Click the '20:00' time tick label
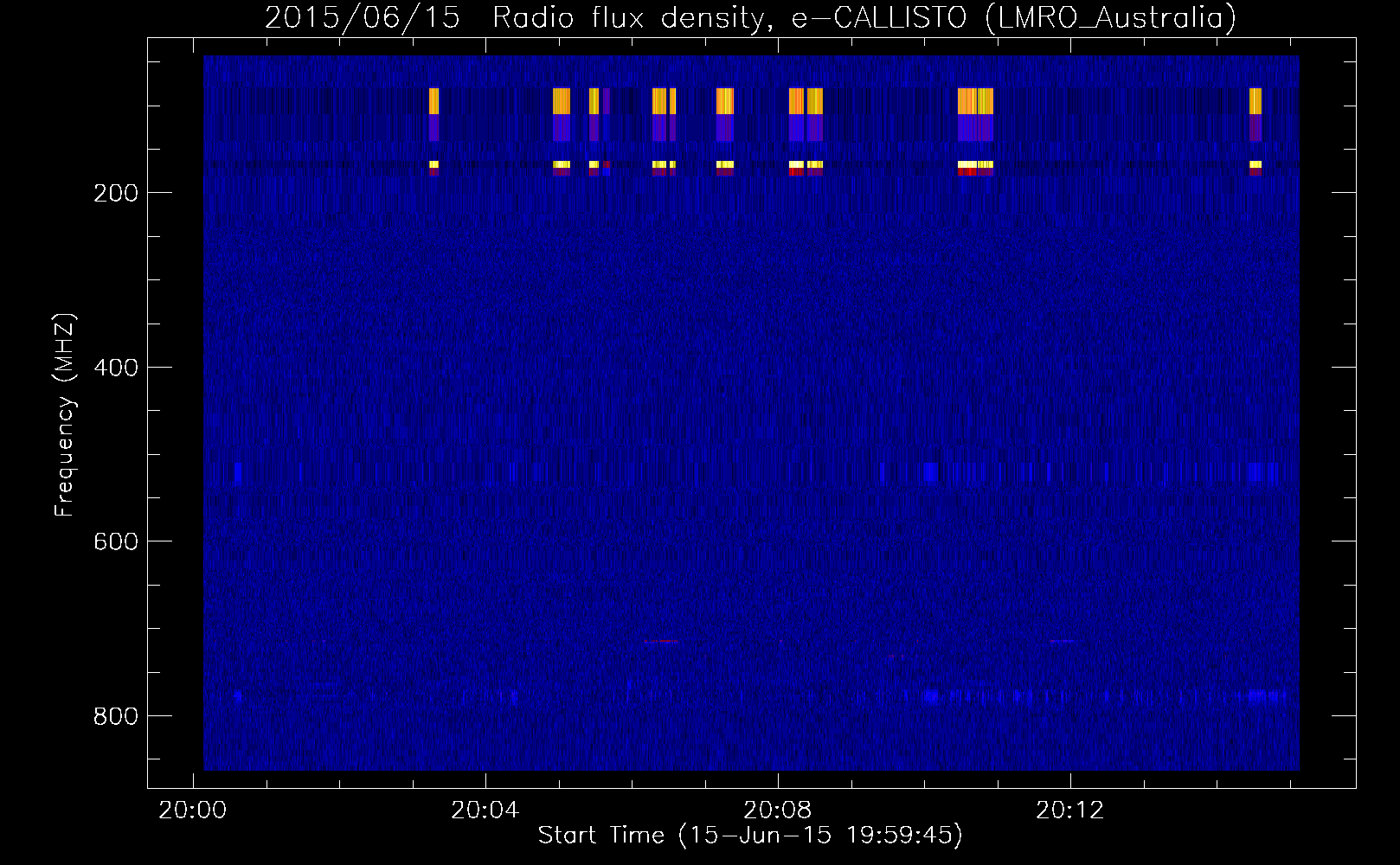Viewport: 1400px width, 865px height. pos(192,810)
